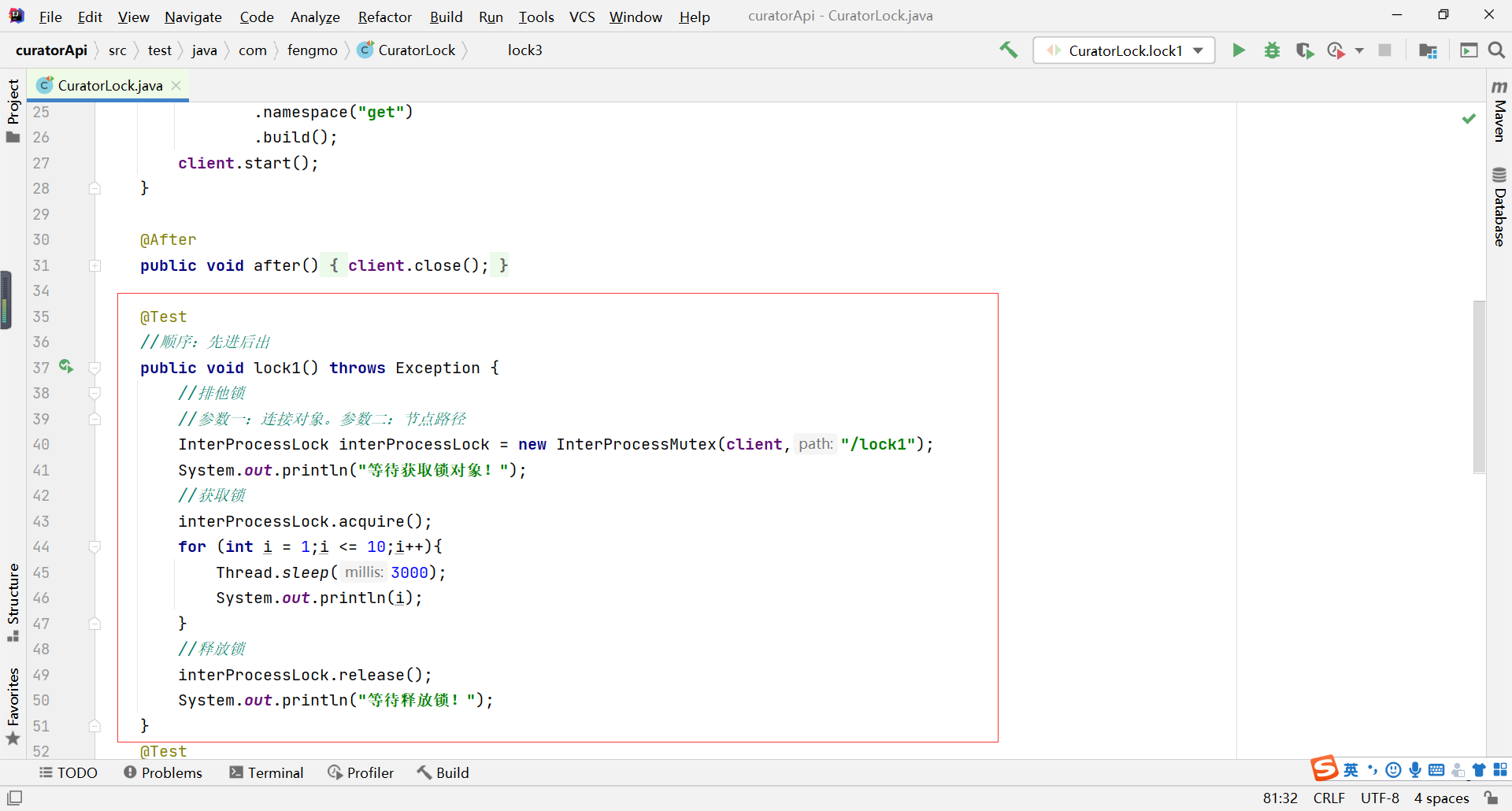This screenshot has height=811, width=1512.
Task: Click the test breadcrumb segment
Action: pyautogui.click(x=159, y=50)
